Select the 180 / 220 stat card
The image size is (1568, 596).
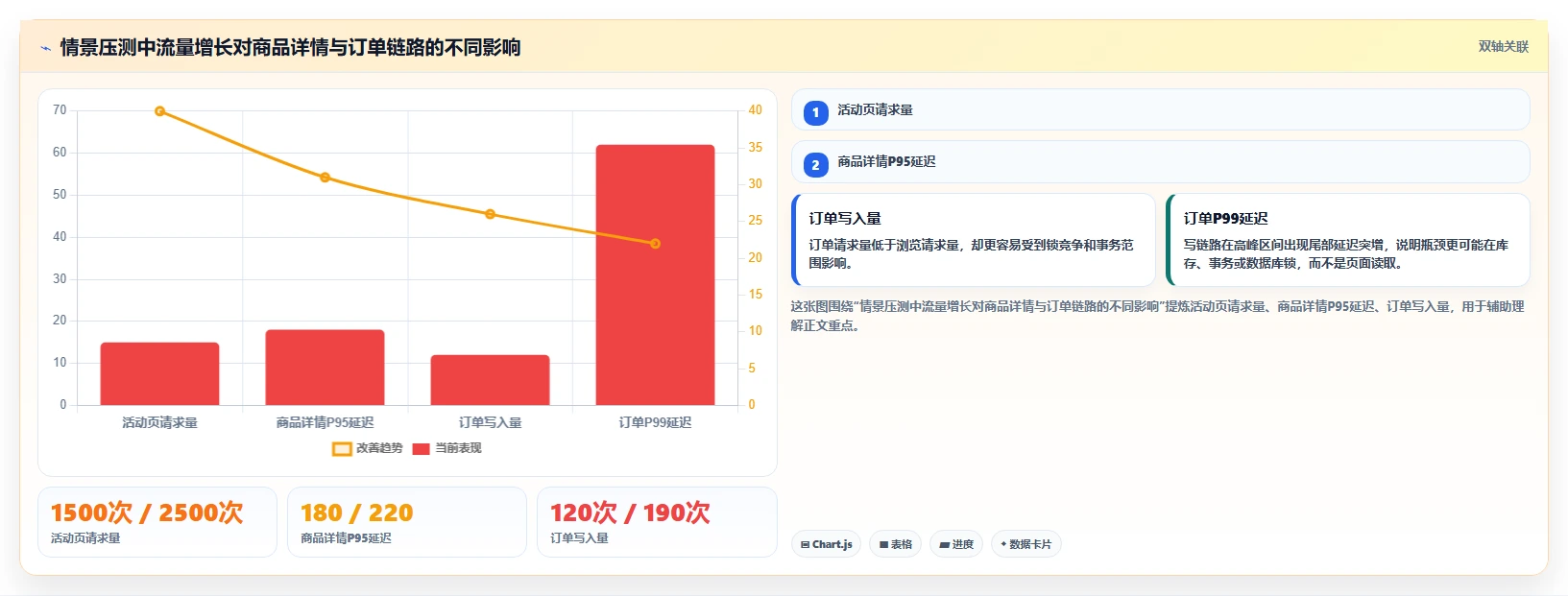tap(407, 522)
